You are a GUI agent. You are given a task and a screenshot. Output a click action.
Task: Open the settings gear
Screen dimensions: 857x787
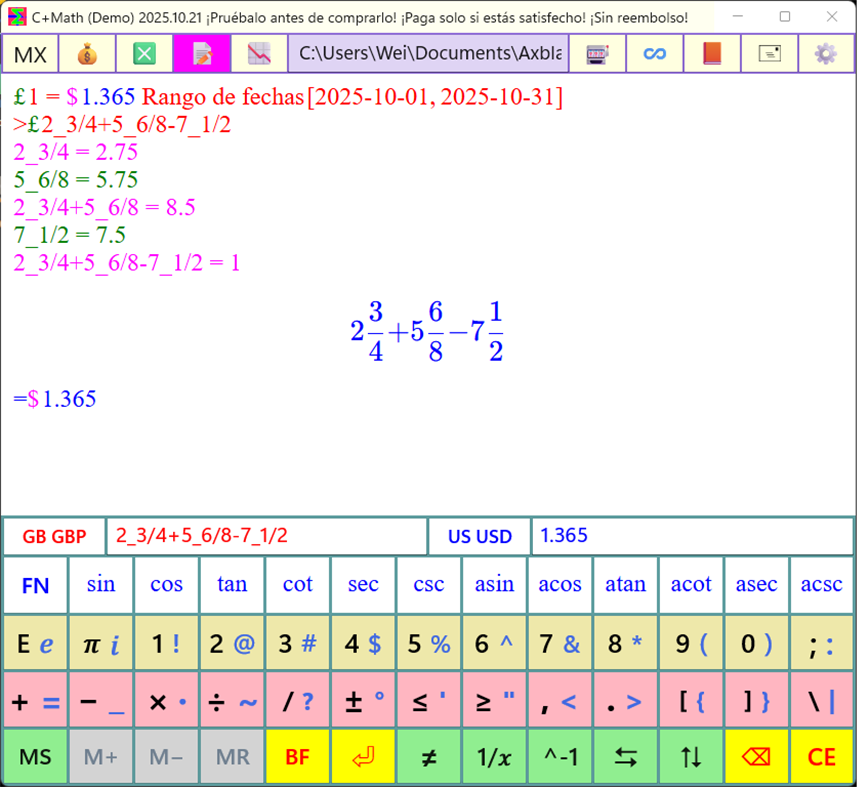(x=825, y=53)
